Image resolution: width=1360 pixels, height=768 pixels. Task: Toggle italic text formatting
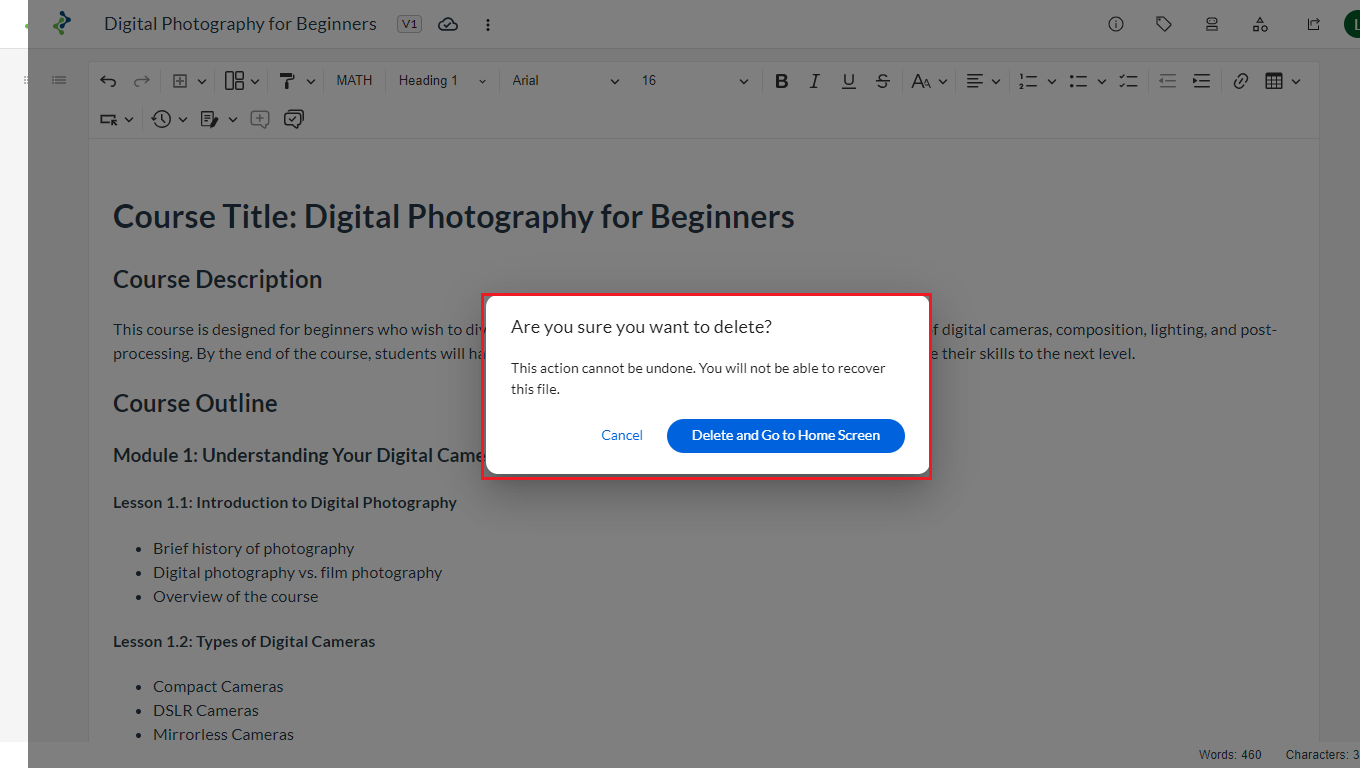point(815,81)
